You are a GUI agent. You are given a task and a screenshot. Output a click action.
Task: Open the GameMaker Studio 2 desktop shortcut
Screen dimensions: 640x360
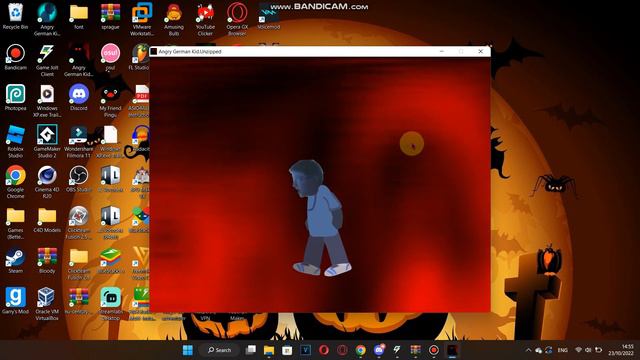[47, 141]
